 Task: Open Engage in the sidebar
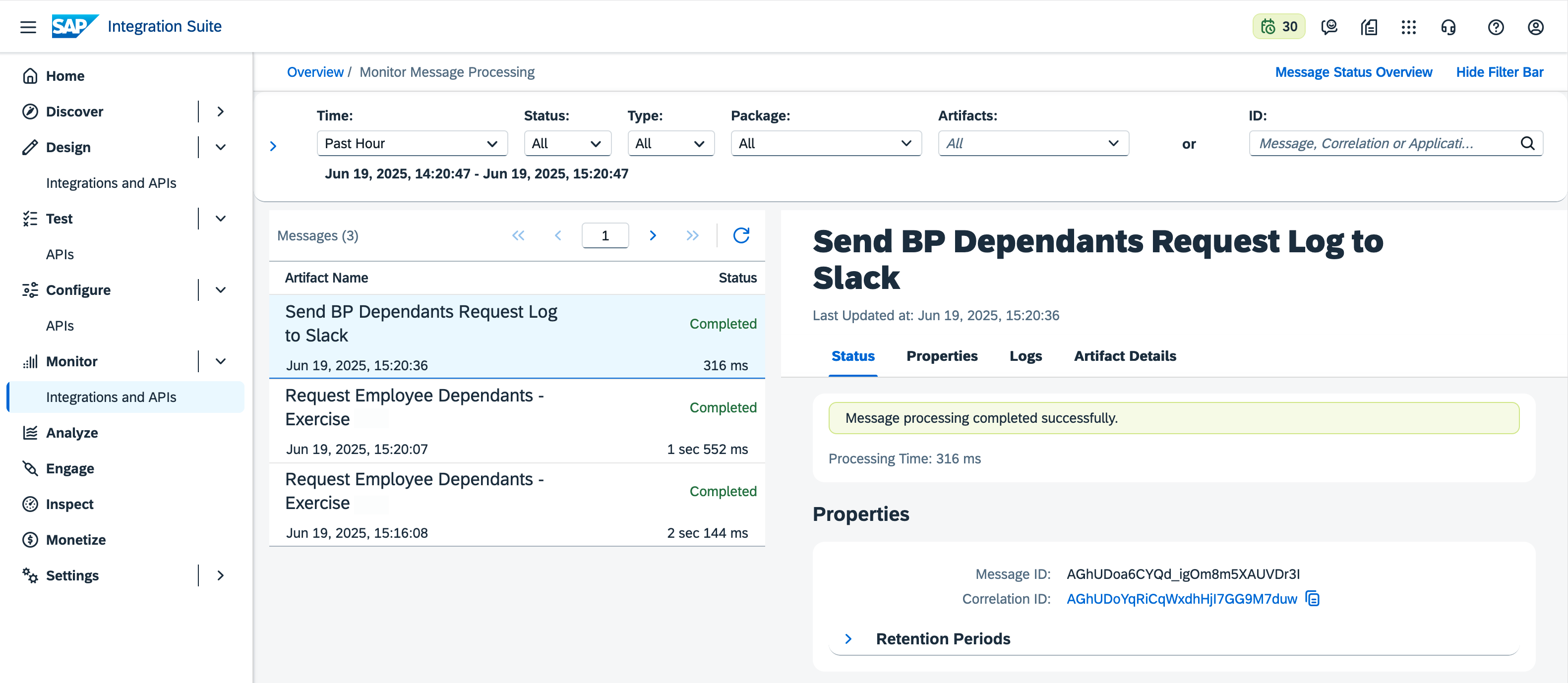[70, 468]
